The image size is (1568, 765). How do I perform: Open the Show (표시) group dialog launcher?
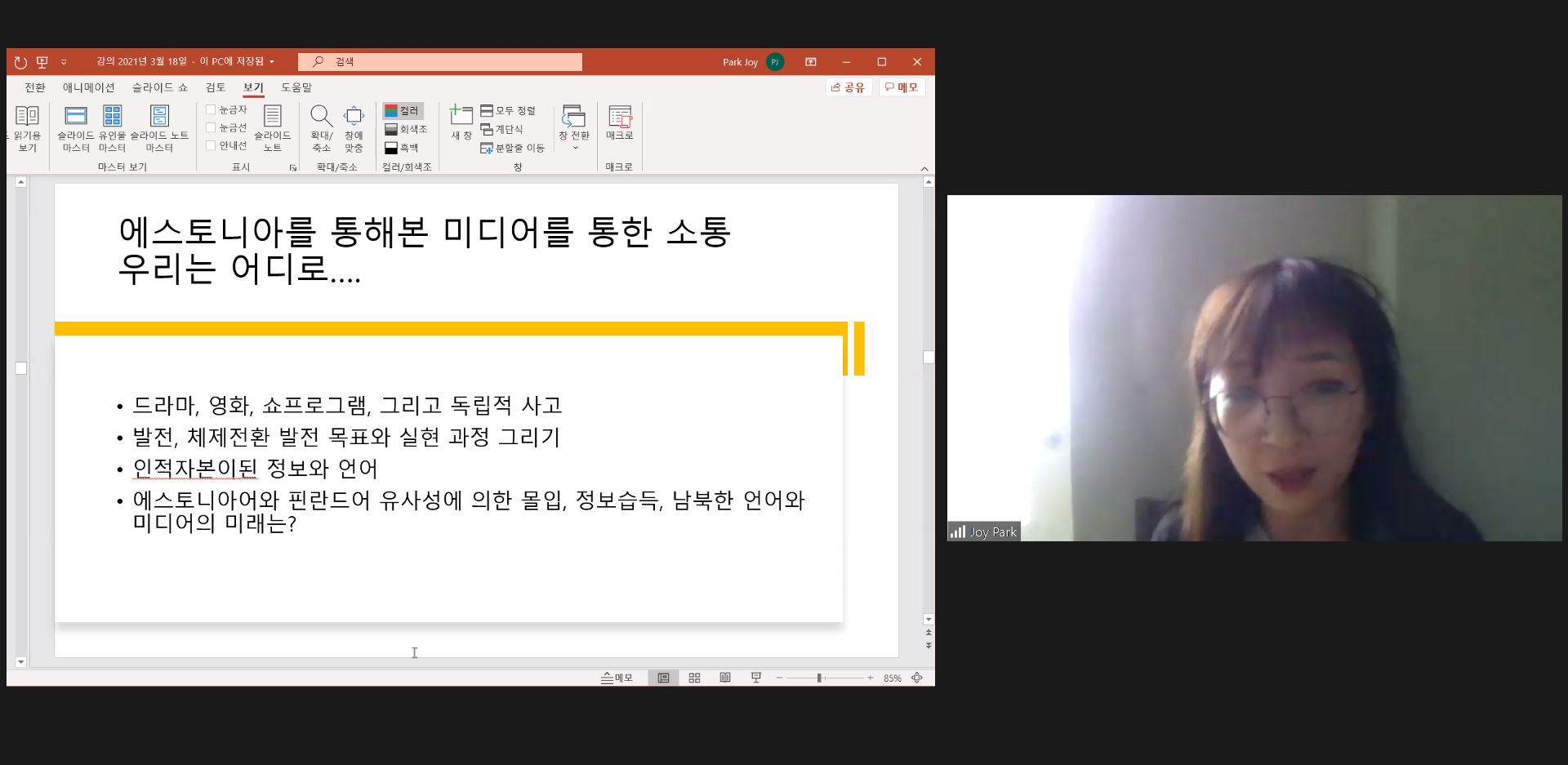click(292, 167)
